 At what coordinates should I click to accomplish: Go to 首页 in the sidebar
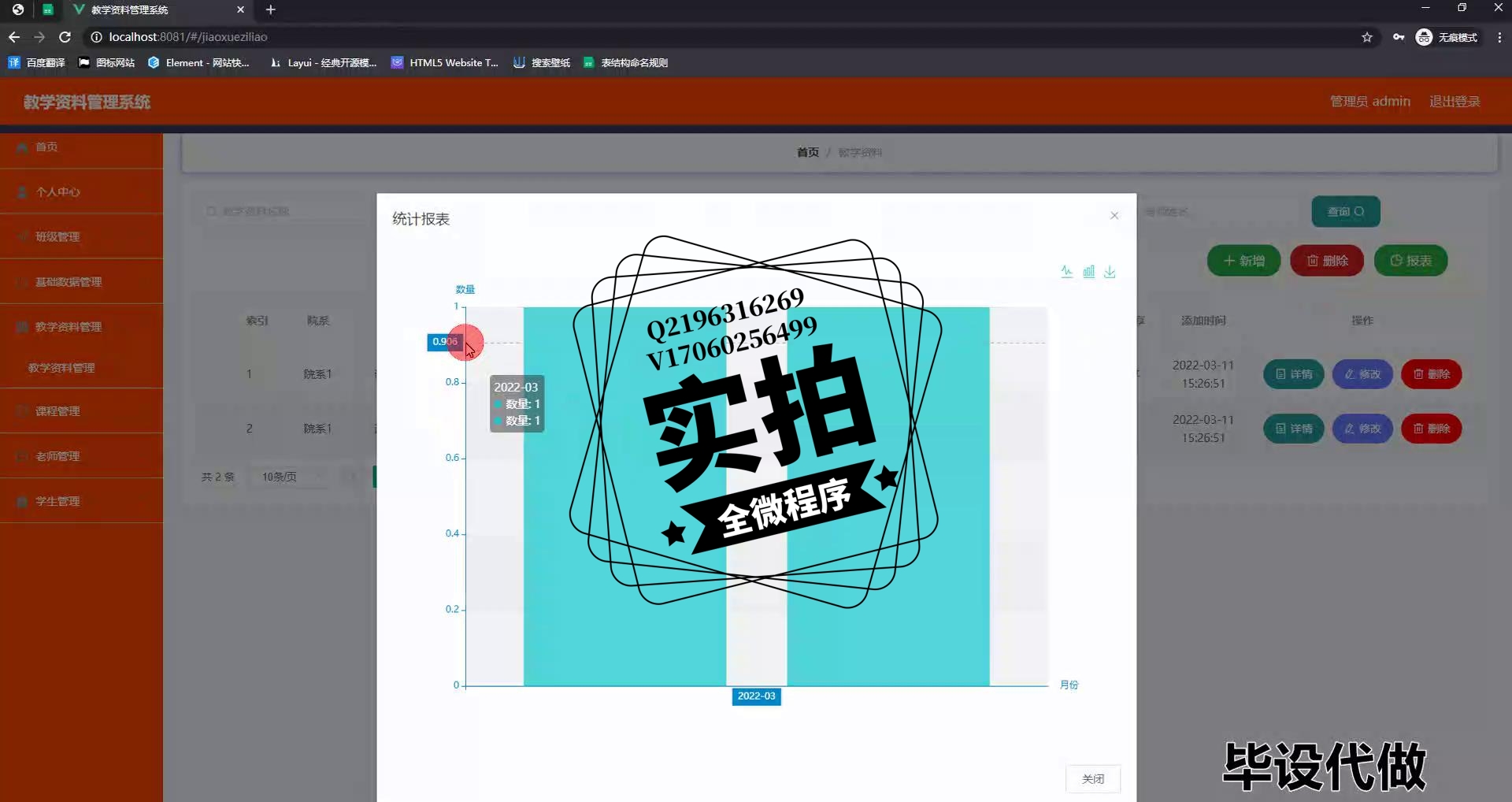81,147
